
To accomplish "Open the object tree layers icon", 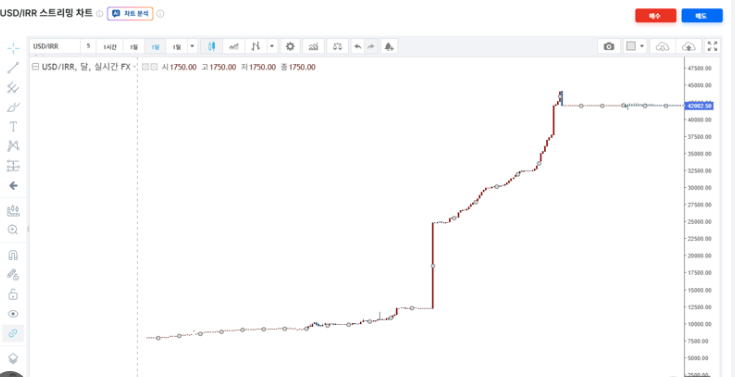I will click(x=13, y=359).
